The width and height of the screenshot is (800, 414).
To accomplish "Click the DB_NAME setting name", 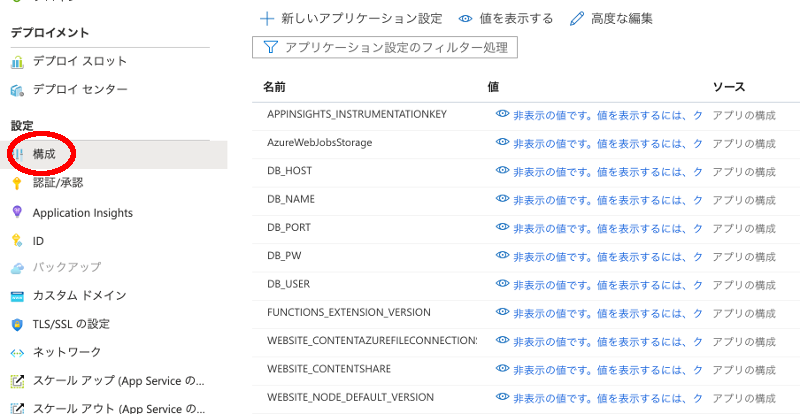I will coord(291,199).
